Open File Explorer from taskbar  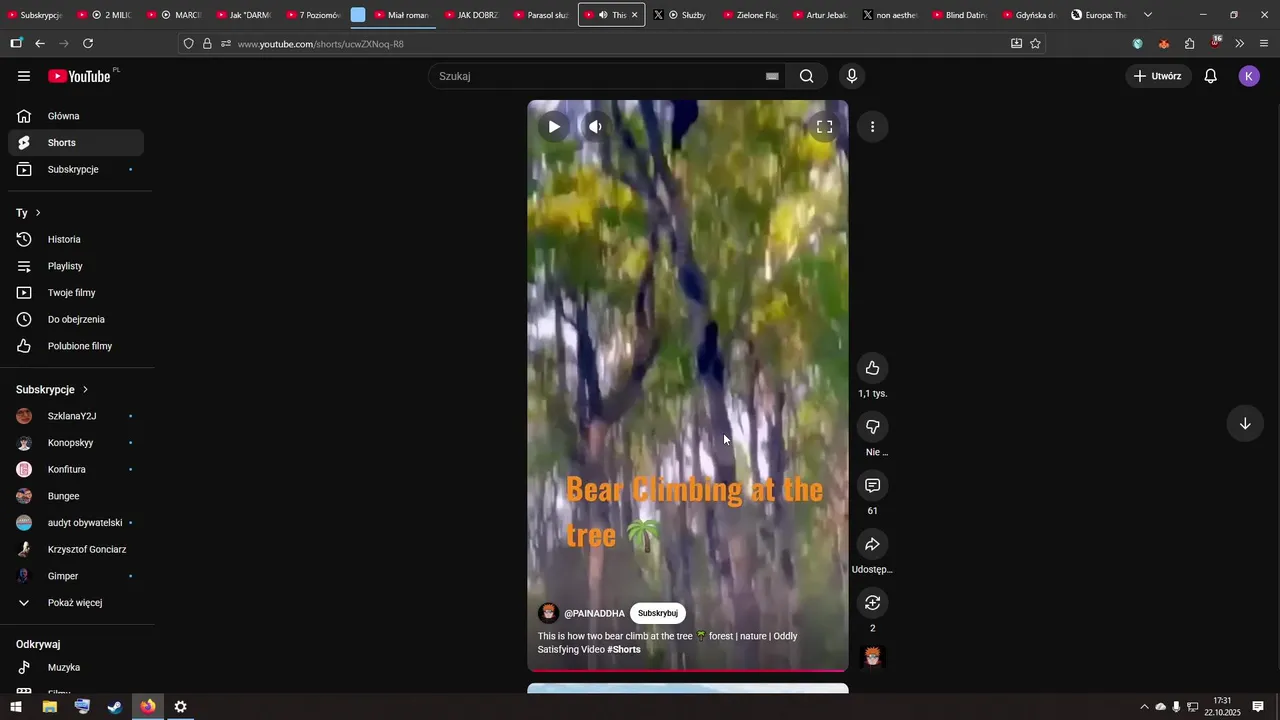coord(49,707)
